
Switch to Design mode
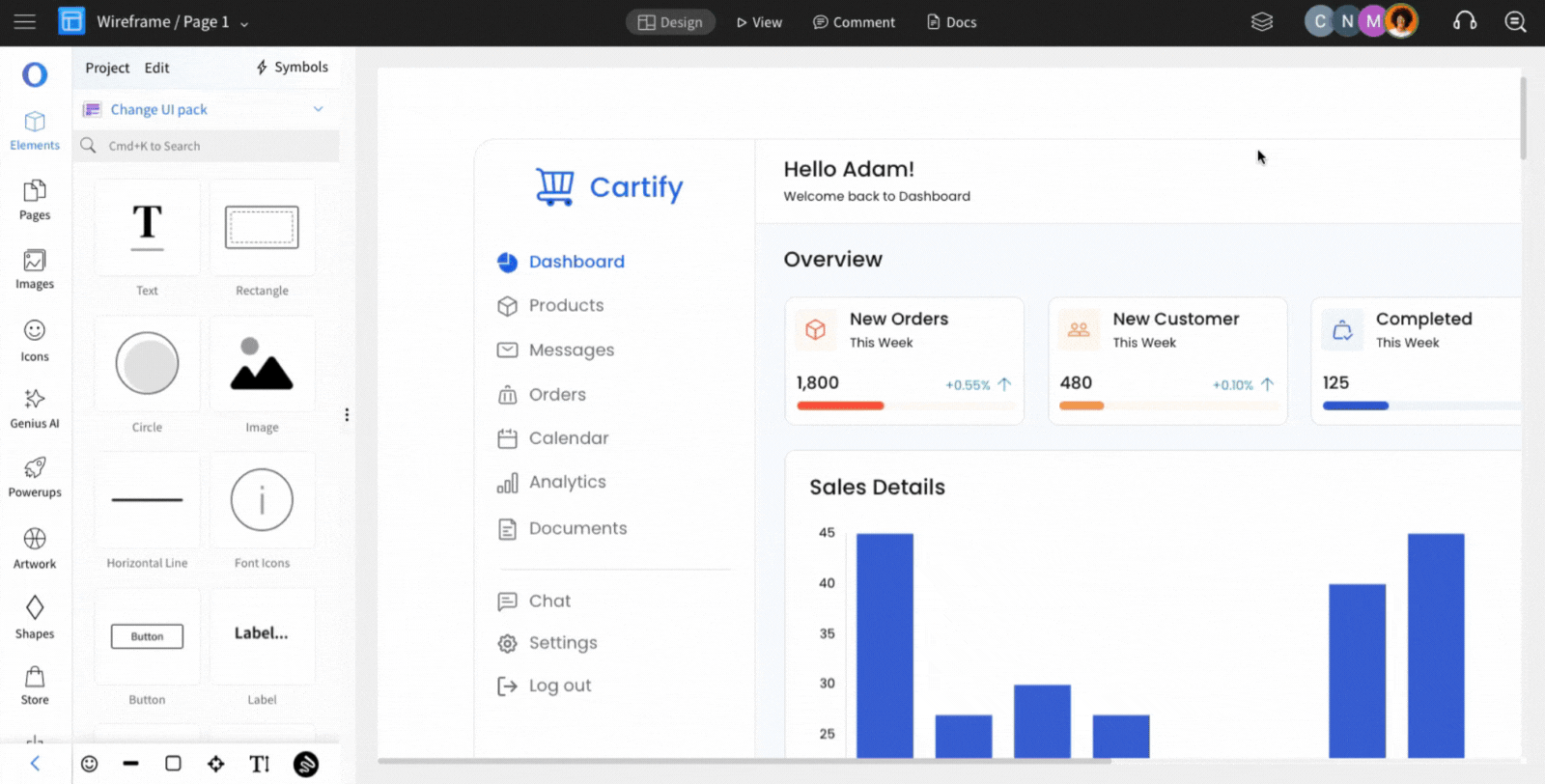click(670, 22)
